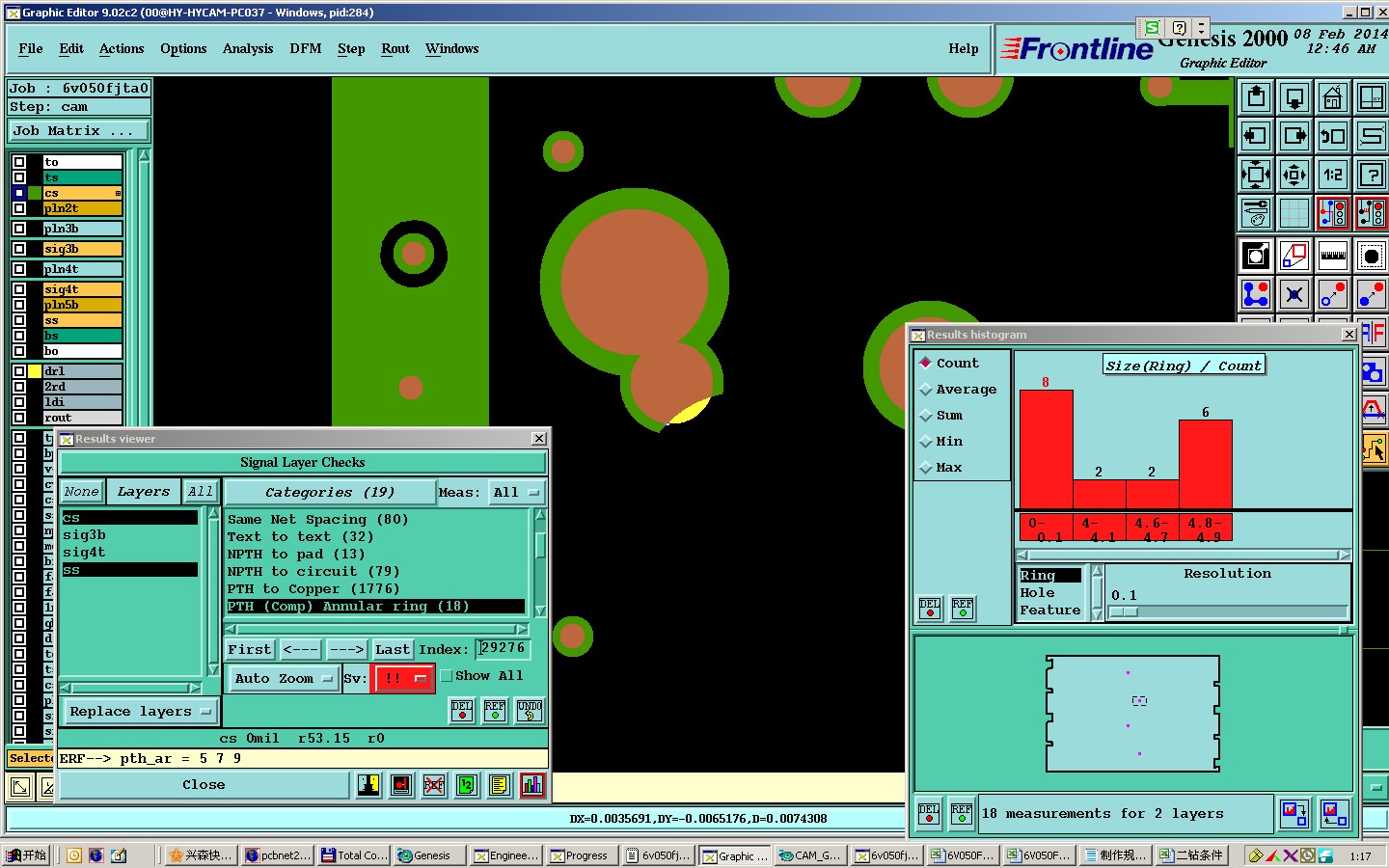The height and width of the screenshot is (868, 1389).
Task: Click the UNDO icon in Results viewer
Action: [530, 711]
